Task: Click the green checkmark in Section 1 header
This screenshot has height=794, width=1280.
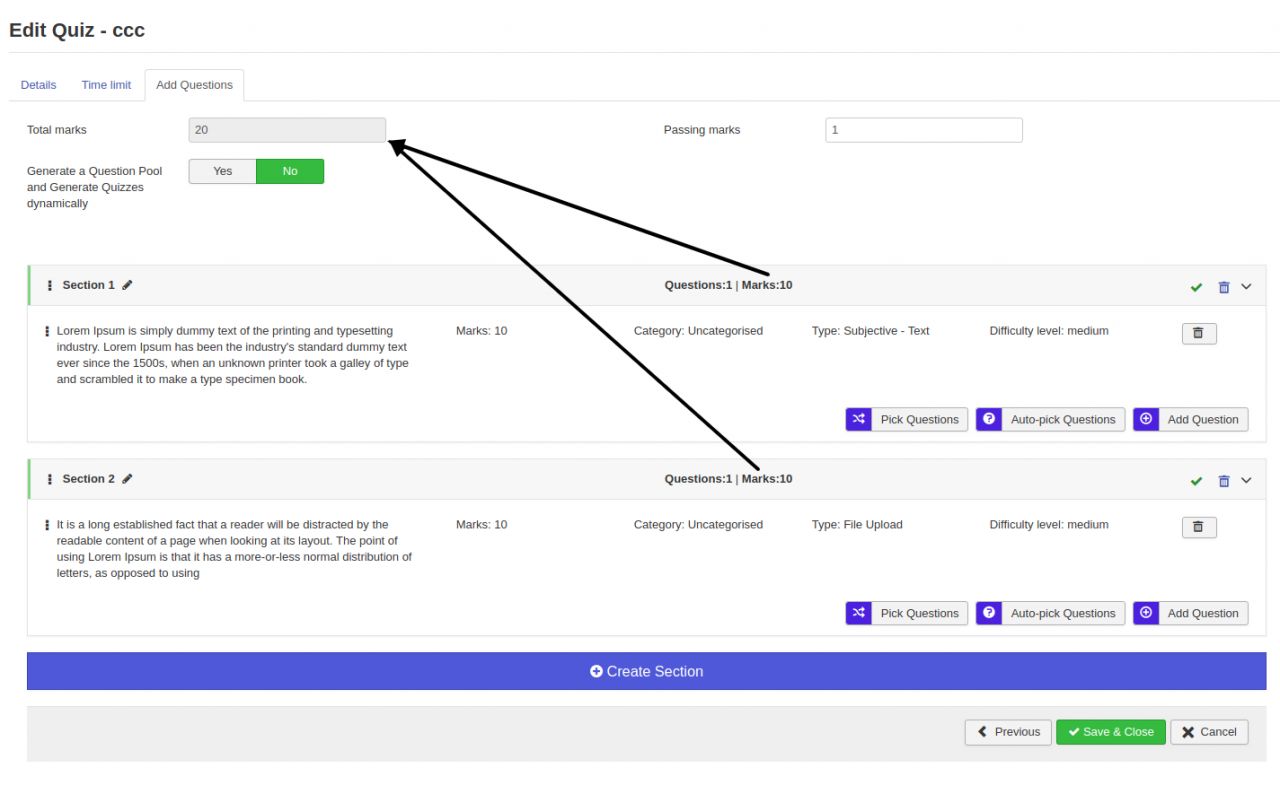Action: 1196,287
